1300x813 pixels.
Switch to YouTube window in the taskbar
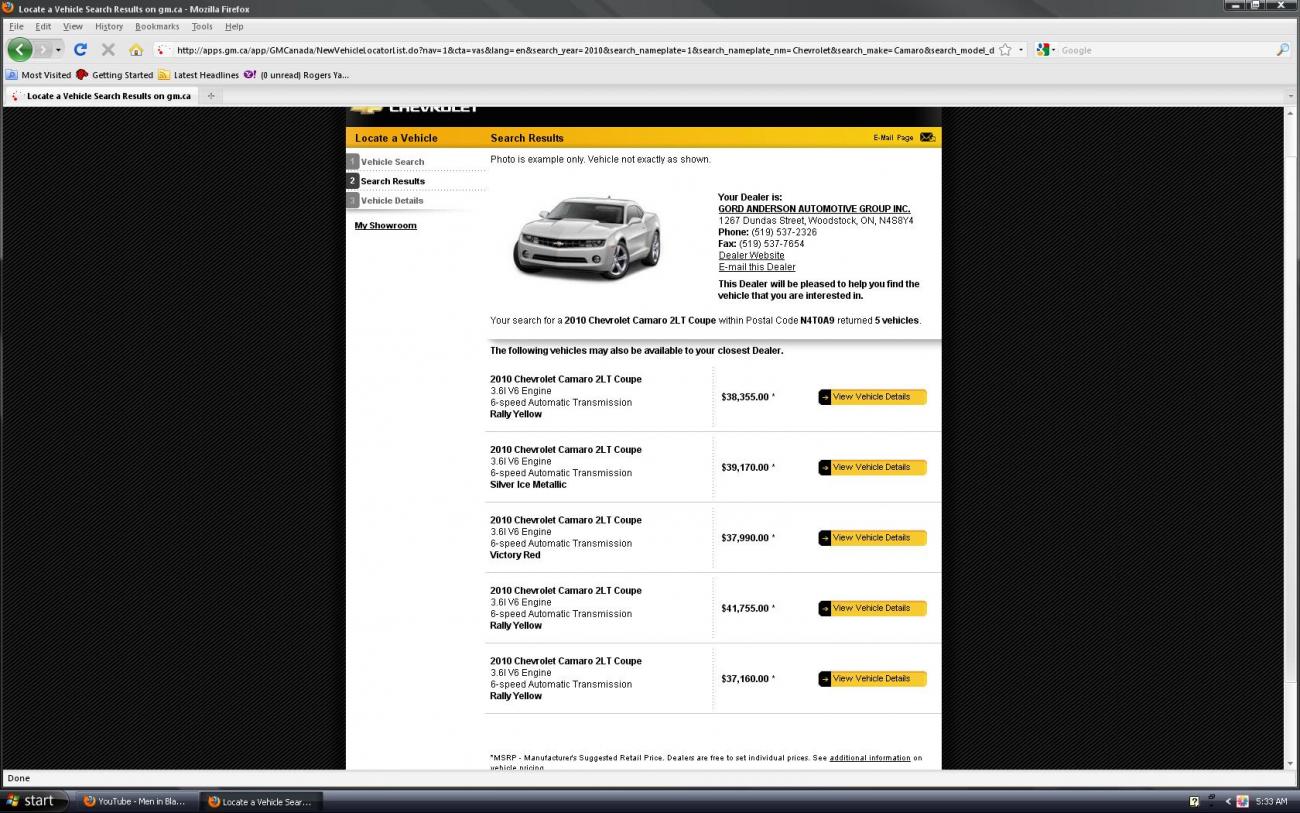(x=133, y=801)
